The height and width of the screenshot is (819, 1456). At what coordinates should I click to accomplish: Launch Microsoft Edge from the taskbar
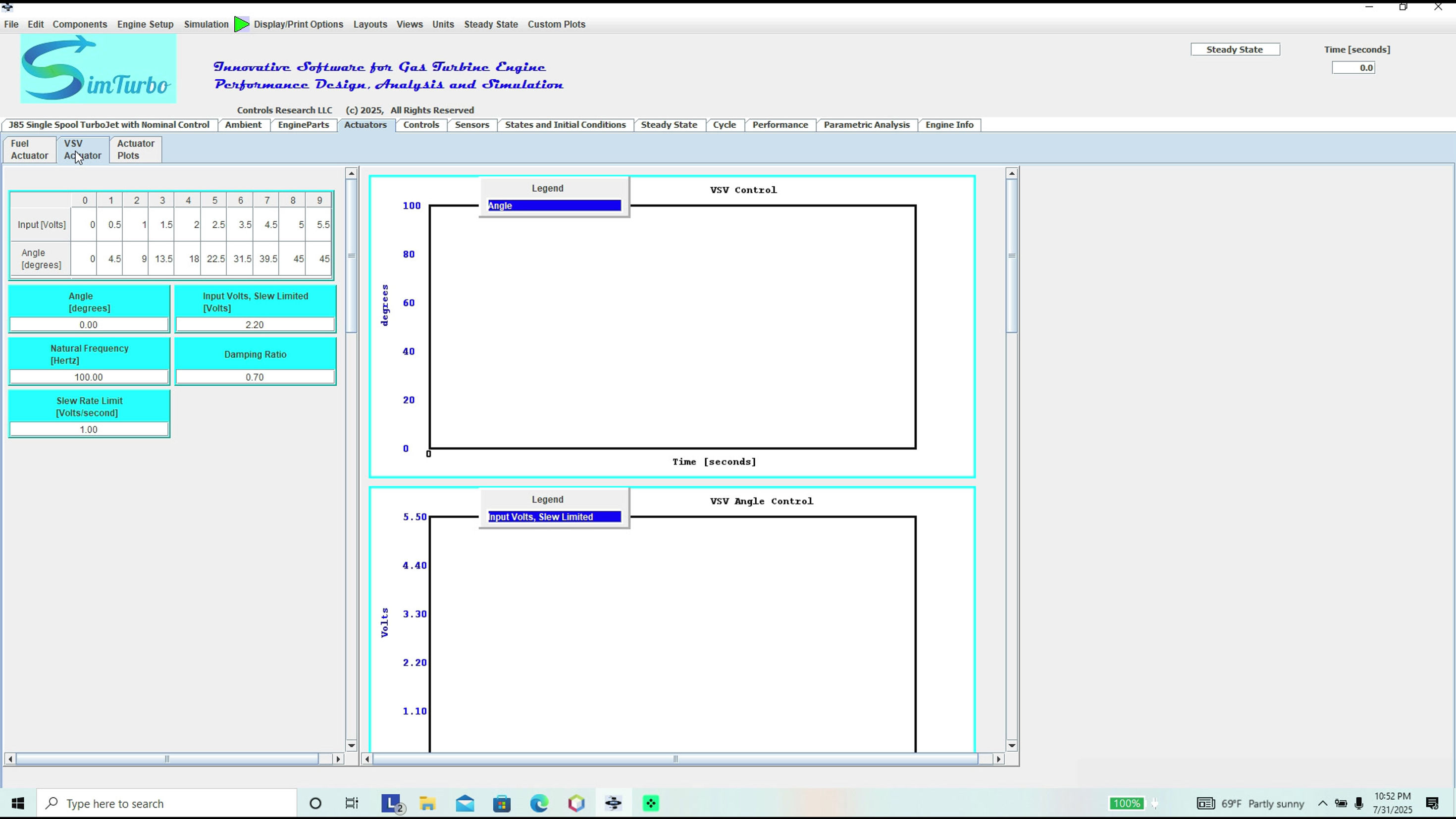[x=539, y=803]
